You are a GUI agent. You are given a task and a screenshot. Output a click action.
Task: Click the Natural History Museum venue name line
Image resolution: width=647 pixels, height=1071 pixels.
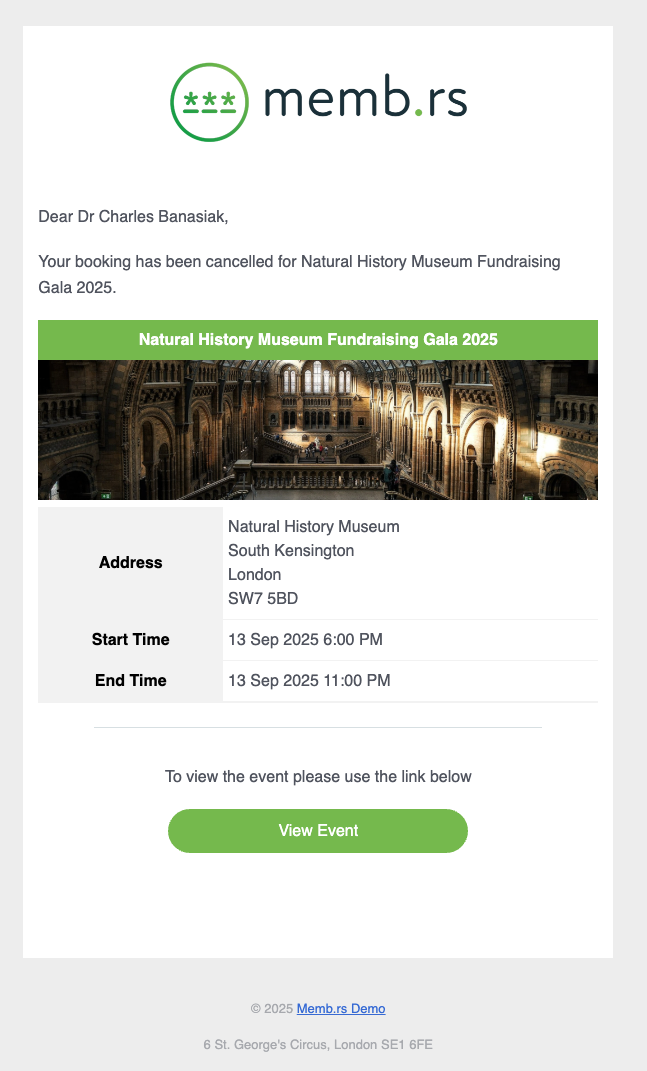pos(314,527)
